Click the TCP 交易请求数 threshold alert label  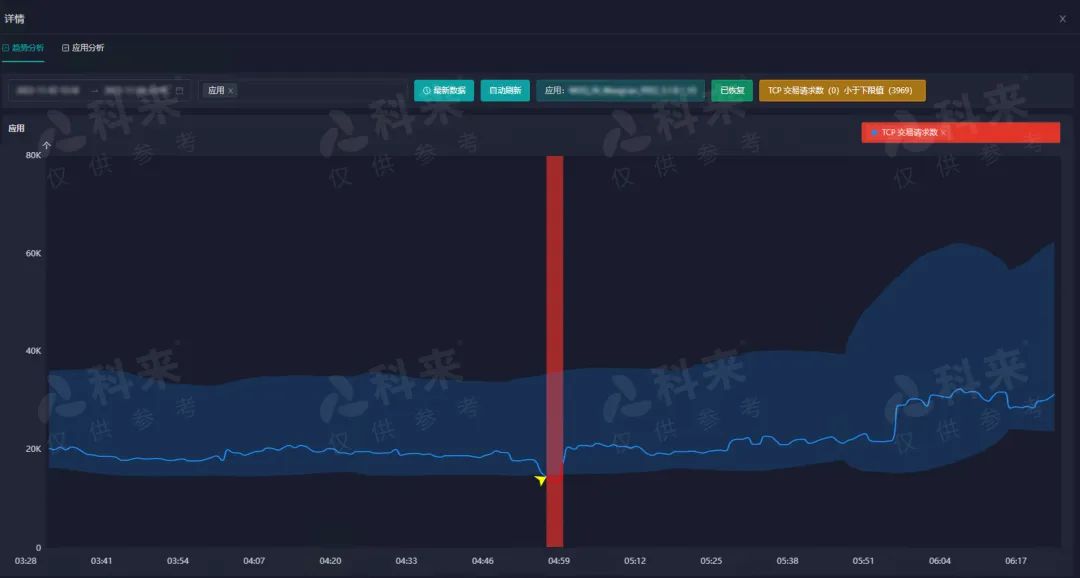842,91
